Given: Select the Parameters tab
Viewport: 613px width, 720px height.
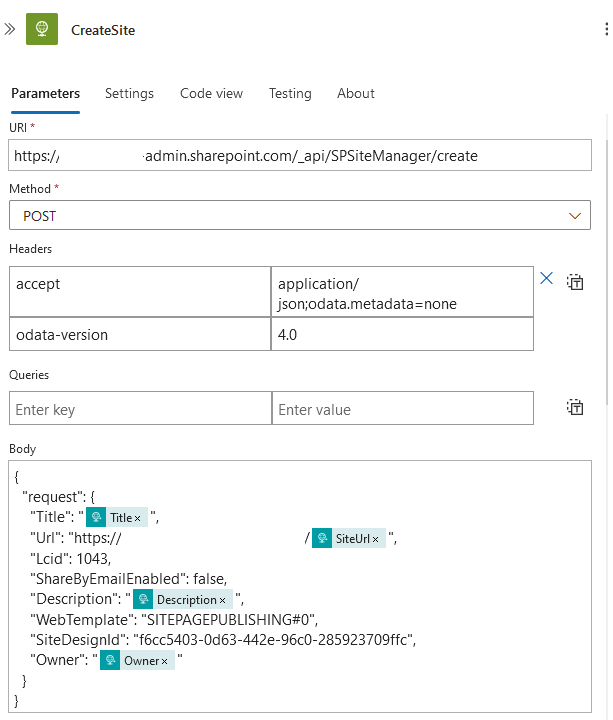Looking at the screenshot, I should point(45,93).
